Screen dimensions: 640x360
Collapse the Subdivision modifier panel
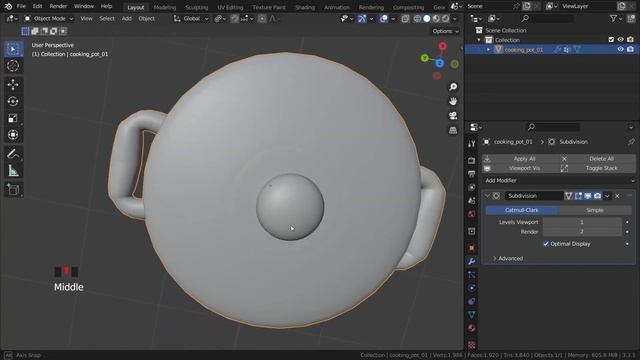click(x=487, y=196)
